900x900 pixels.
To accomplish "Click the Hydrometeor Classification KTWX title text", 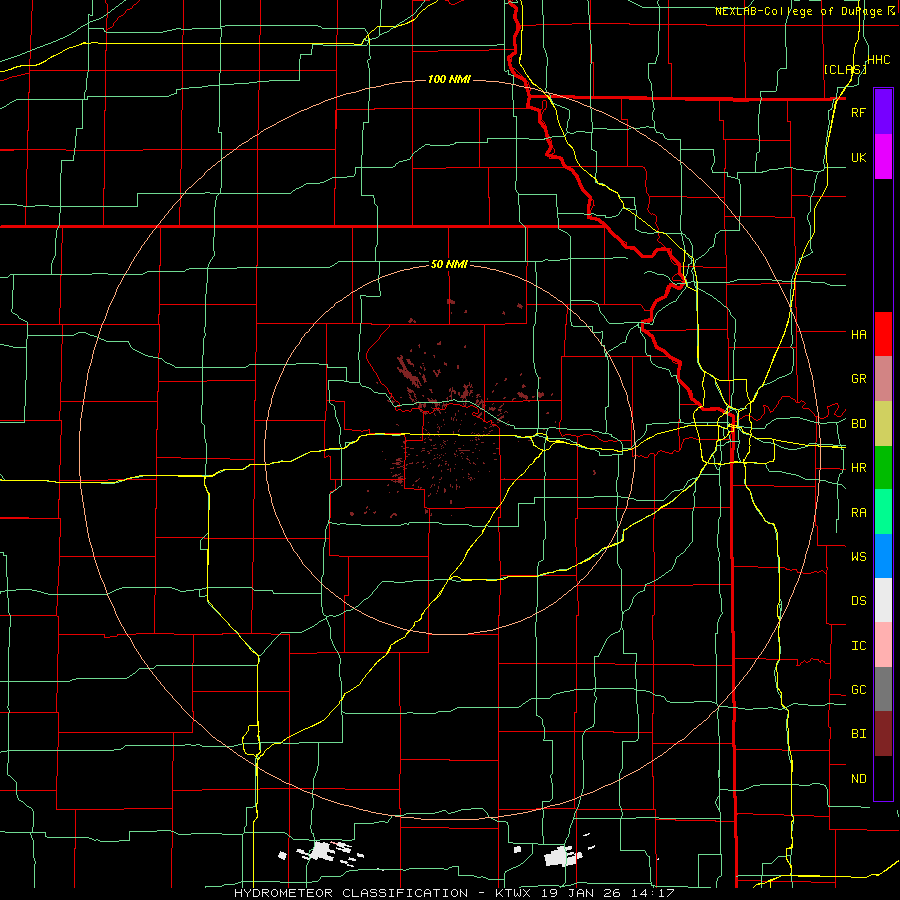I will click(x=454, y=893).
